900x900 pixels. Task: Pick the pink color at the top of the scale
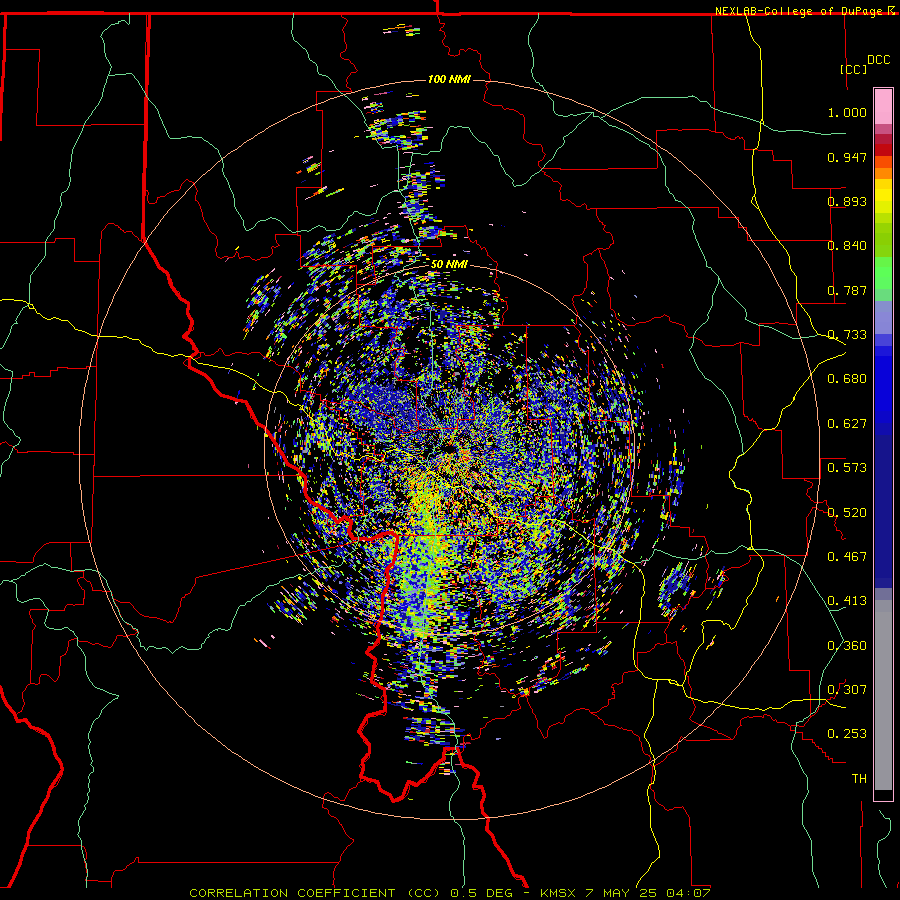pos(883,106)
